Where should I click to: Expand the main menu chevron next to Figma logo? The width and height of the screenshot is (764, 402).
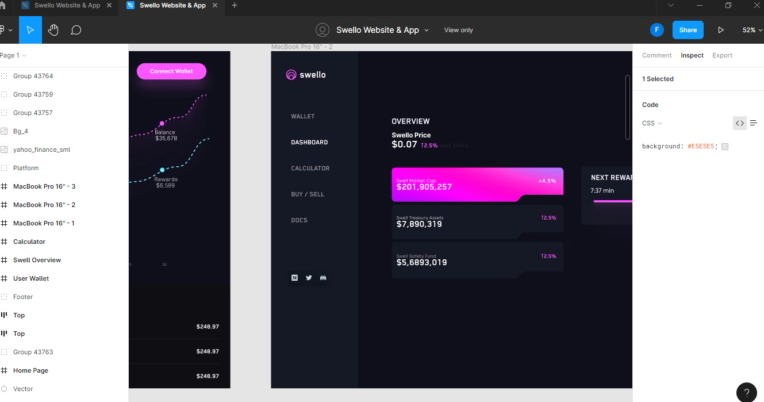pyautogui.click(x=10, y=30)
